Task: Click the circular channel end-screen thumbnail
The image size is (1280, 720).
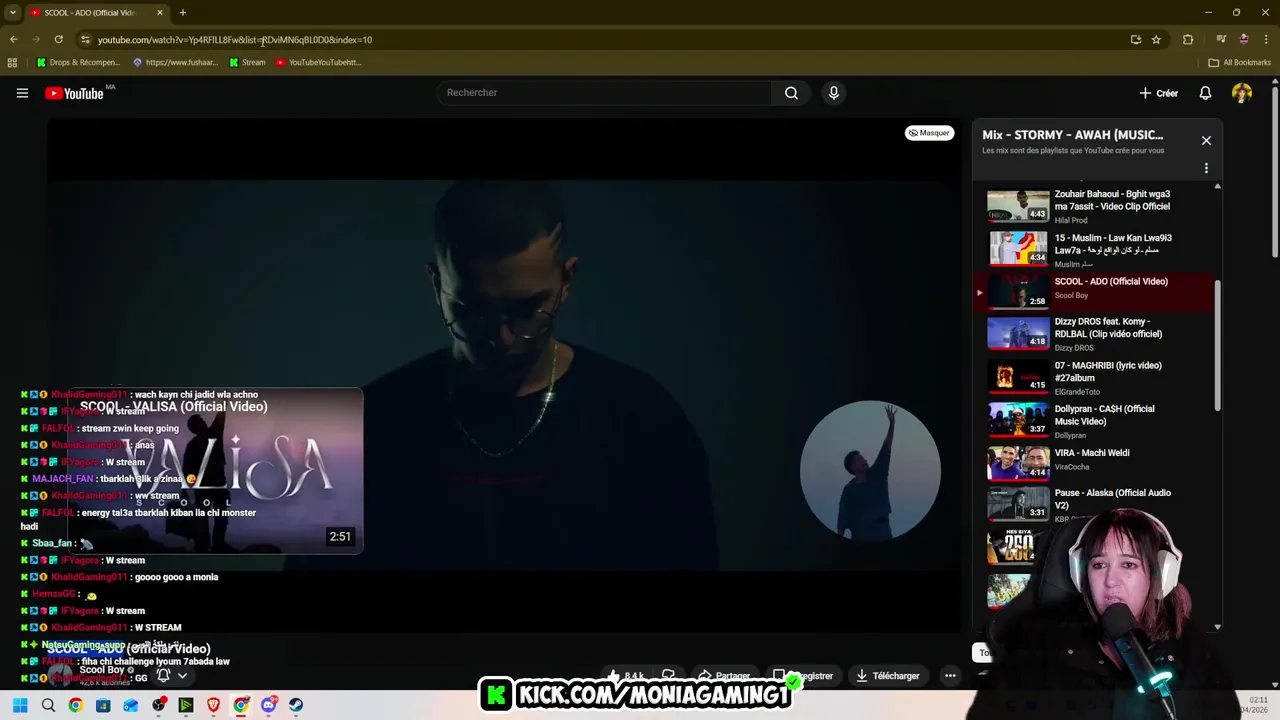Action: point(870,470)
